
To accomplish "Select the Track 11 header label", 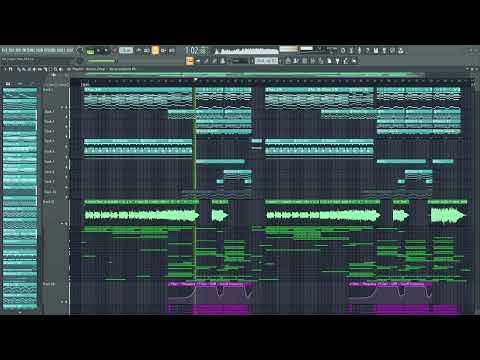I will click(x=49, y=202).
